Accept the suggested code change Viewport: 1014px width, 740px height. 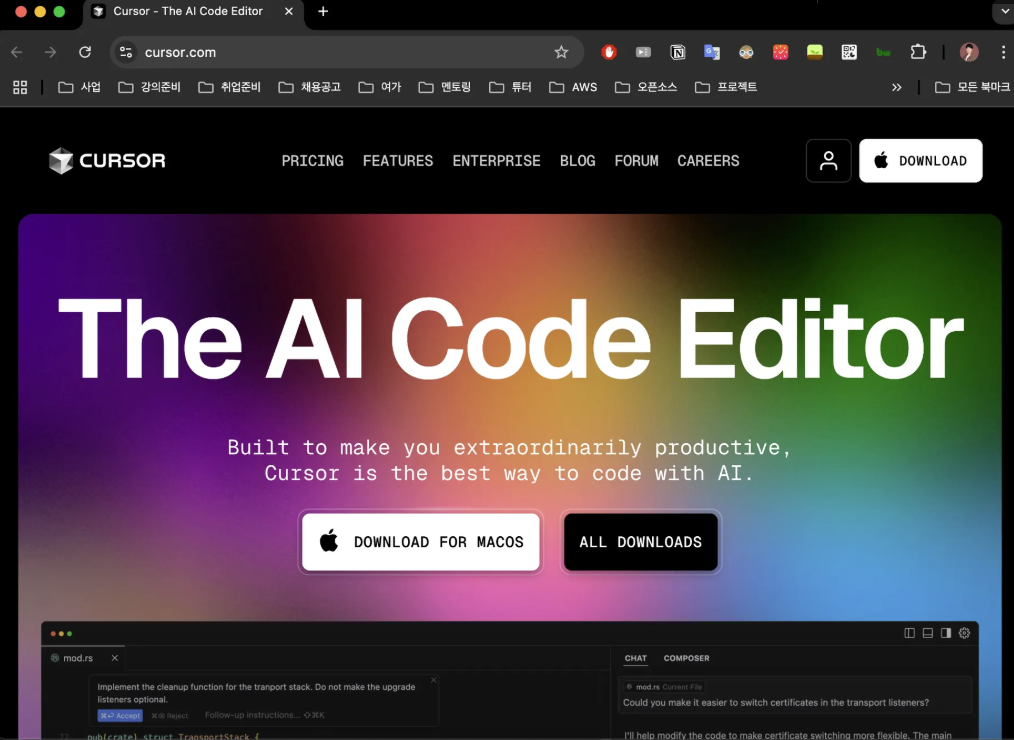120,715
